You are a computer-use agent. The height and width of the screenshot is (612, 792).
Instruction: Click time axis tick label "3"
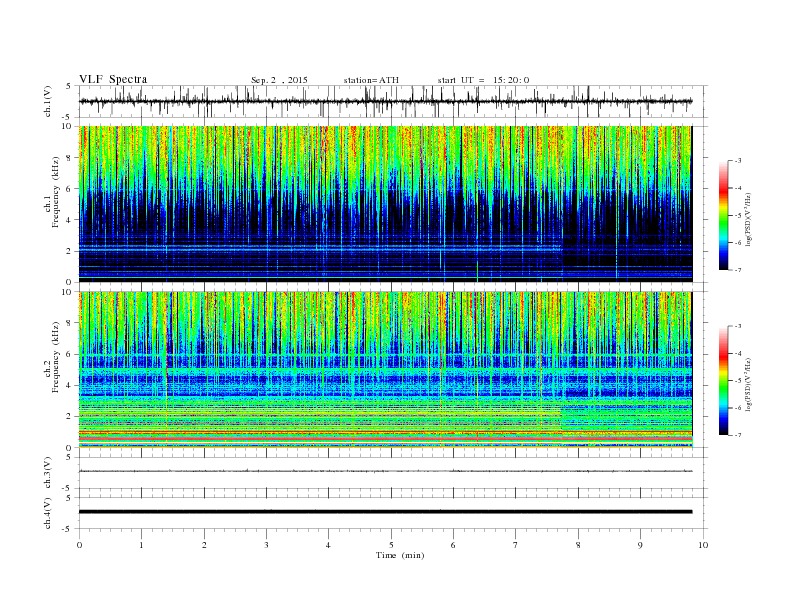(x=266, y=545)
